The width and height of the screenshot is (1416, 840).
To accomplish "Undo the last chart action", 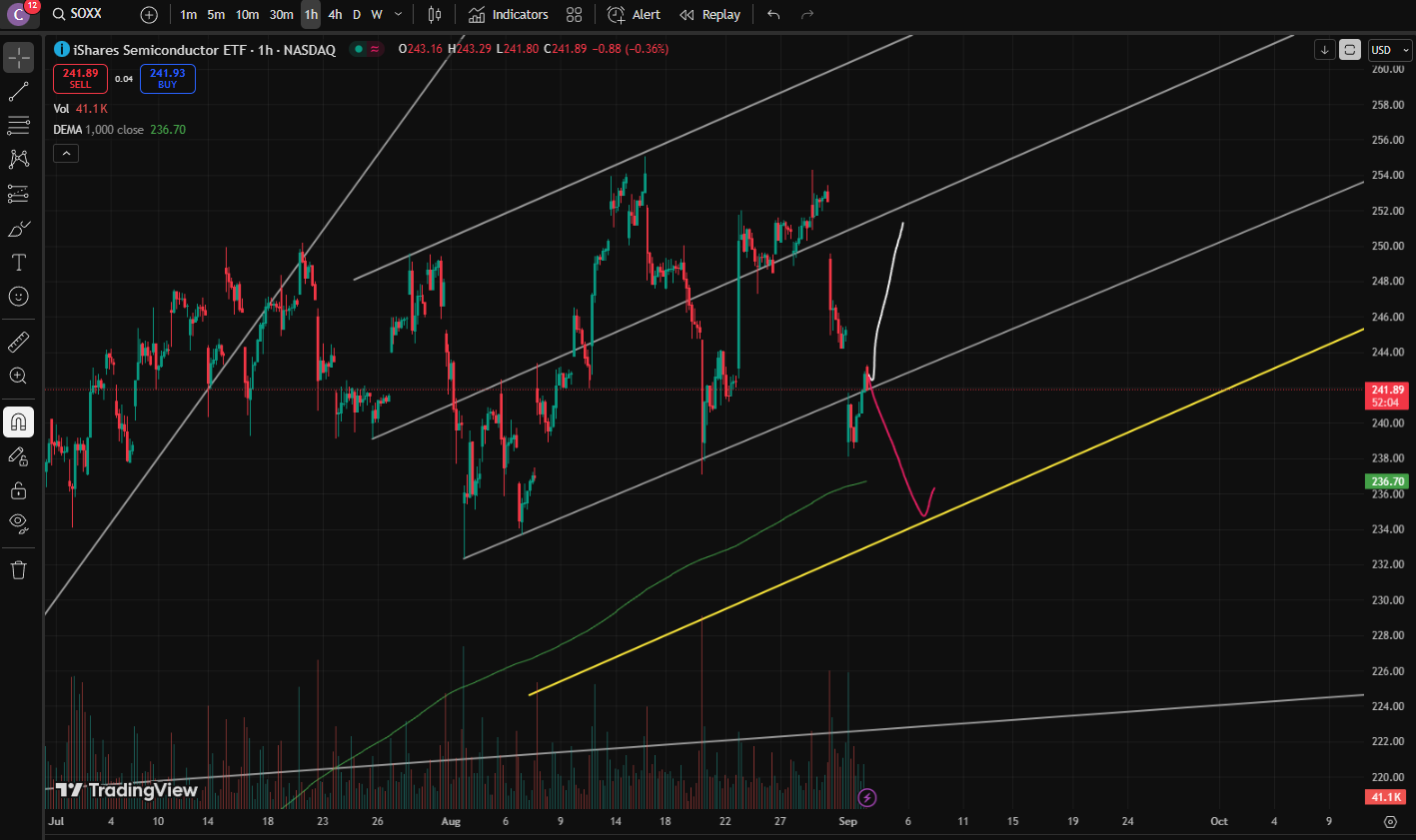I will point(773,15).
